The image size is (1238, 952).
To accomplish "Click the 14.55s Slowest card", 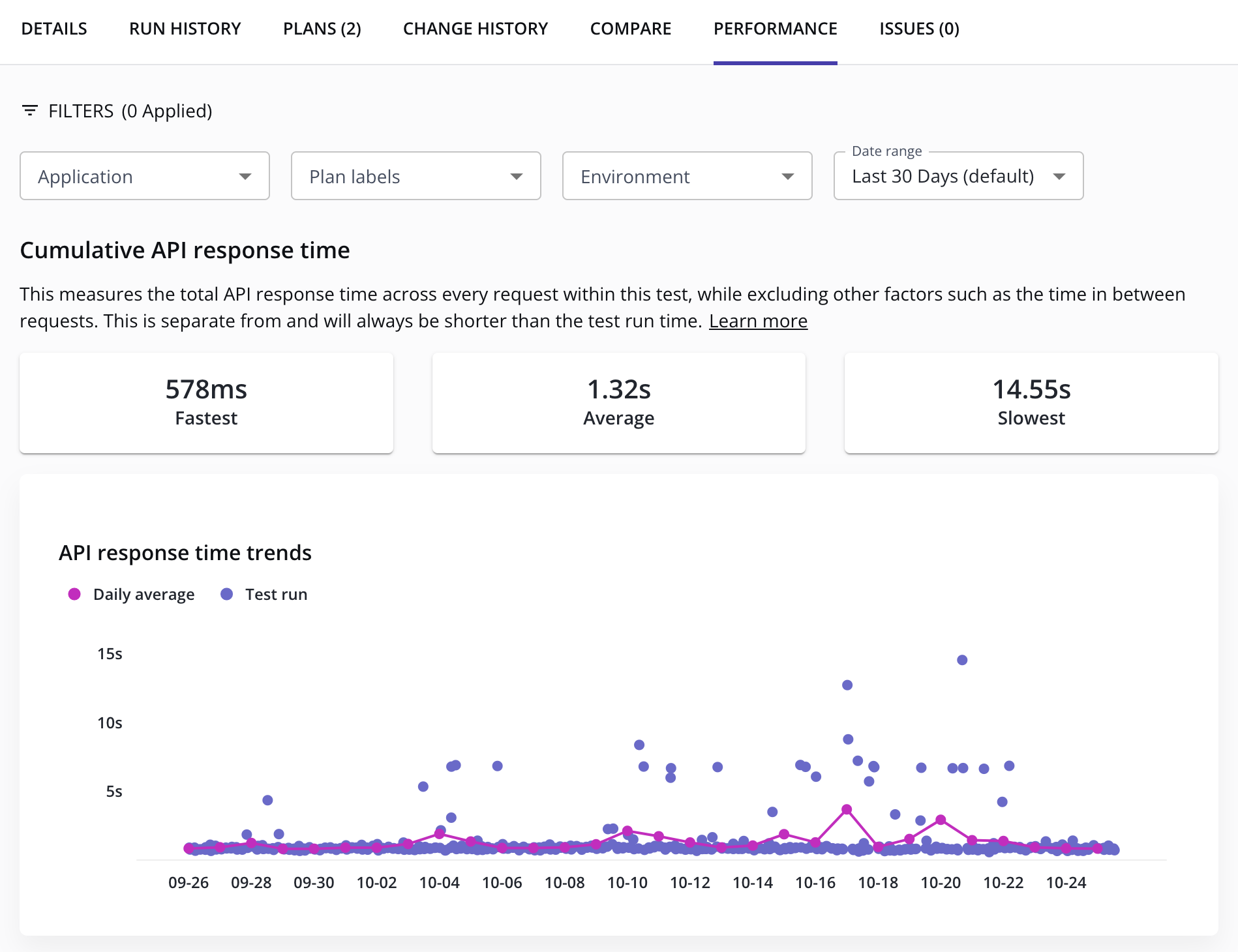I will pyautogui.click(x=1031, y=403).
